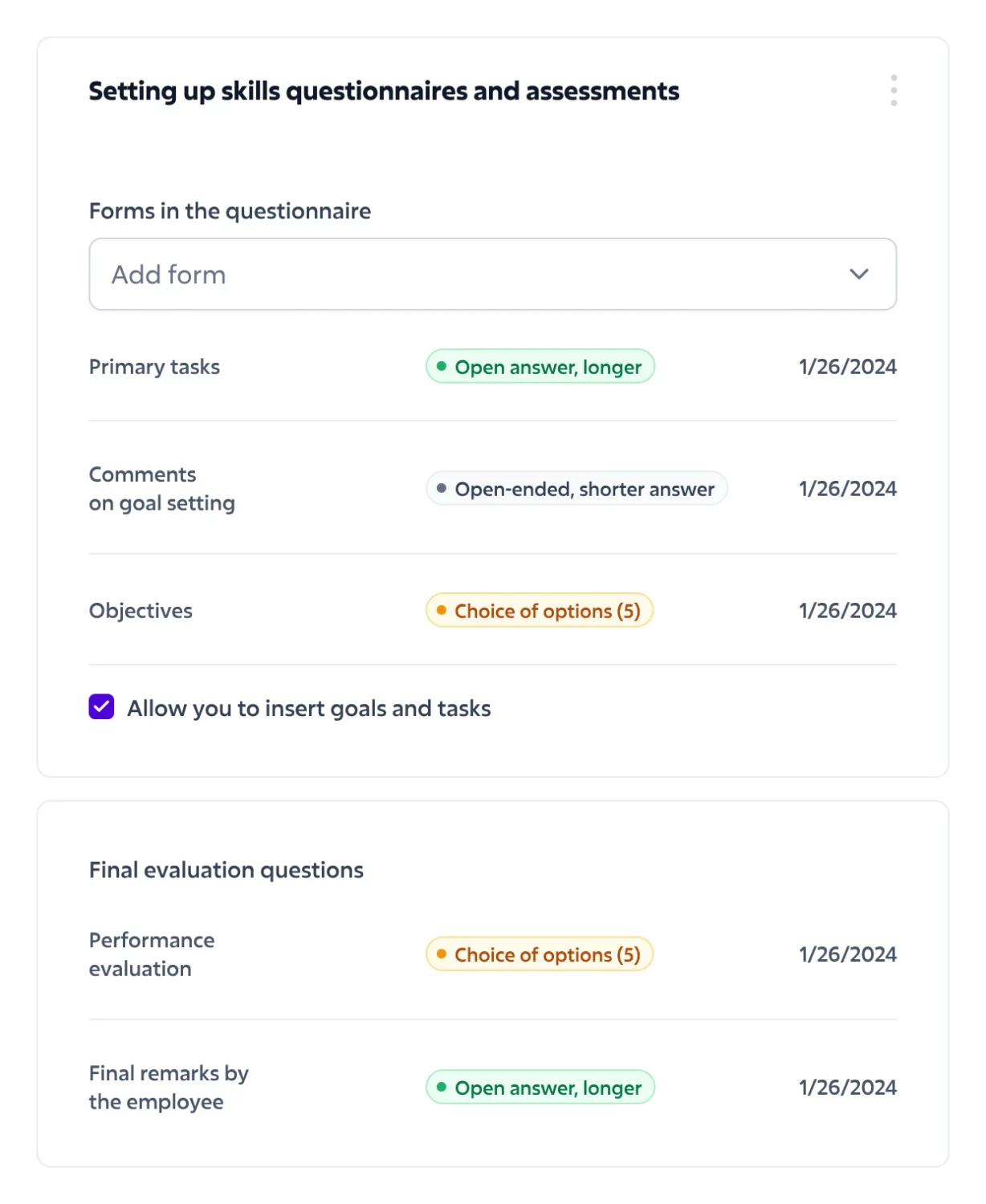Open the Comments on goal setting form

click(x=161, y=489)
